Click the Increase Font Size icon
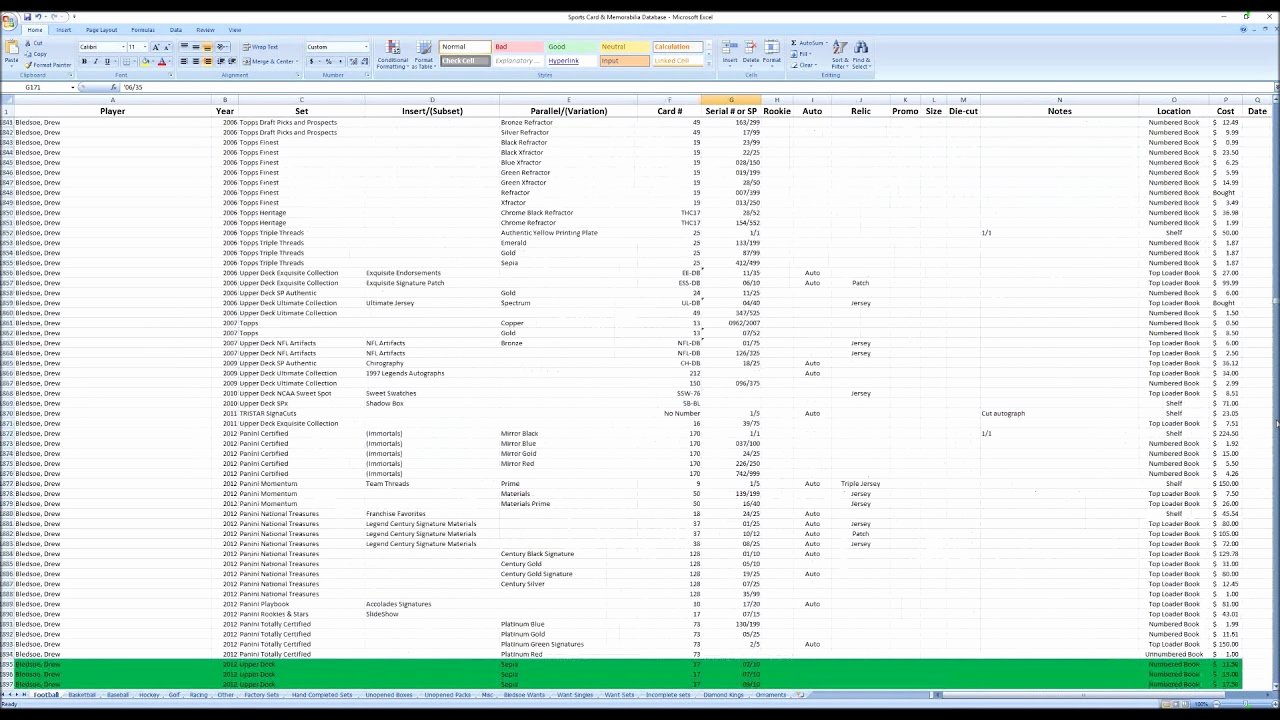The image size is (1280, 720). [155, 47]
